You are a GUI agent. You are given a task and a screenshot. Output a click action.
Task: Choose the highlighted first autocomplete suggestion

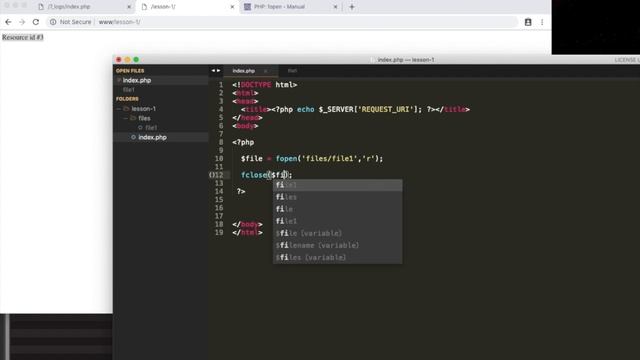[x=338, y=185]
